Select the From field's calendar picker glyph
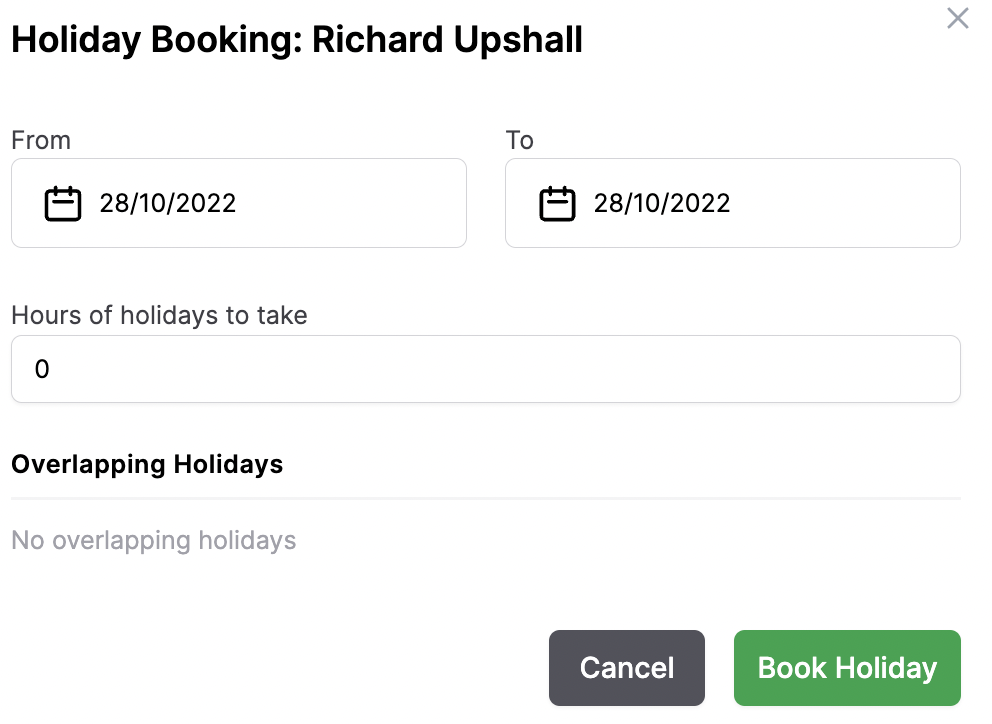 click(x=61, y=202)
